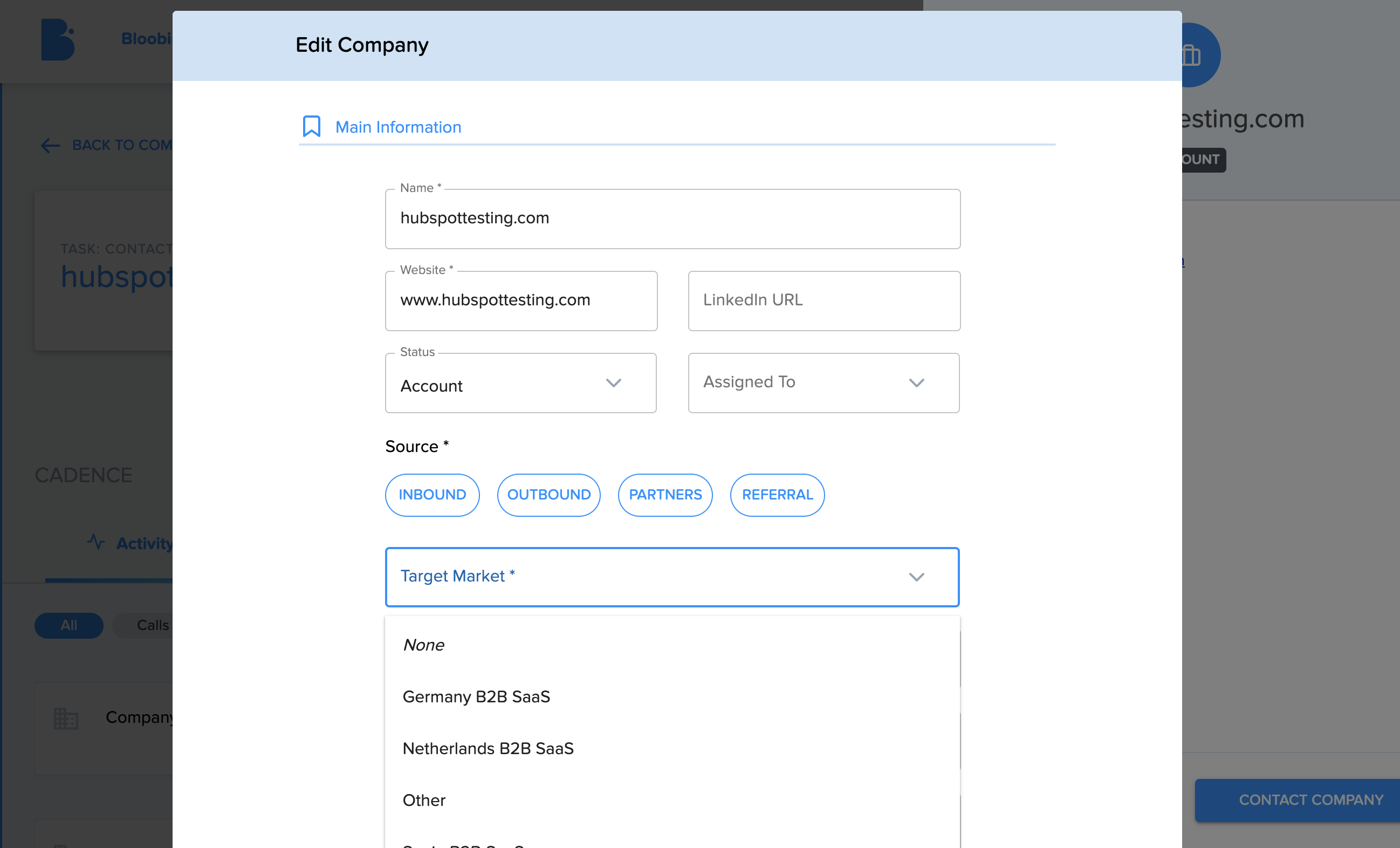This screenshot has width=1400, height=848.
Task: Click the Source label
Action: [416, 446]
